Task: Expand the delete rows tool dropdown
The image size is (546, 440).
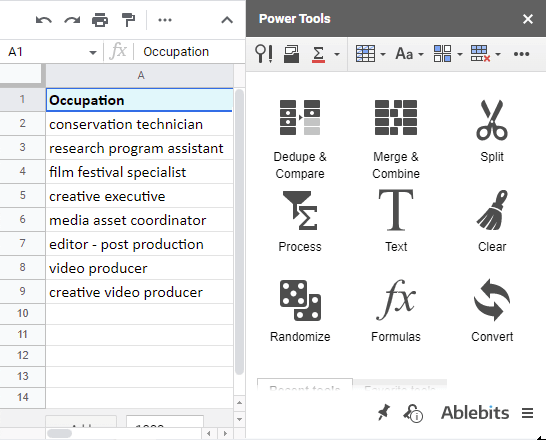Action: pyautogui.click(x=498, y=54)
